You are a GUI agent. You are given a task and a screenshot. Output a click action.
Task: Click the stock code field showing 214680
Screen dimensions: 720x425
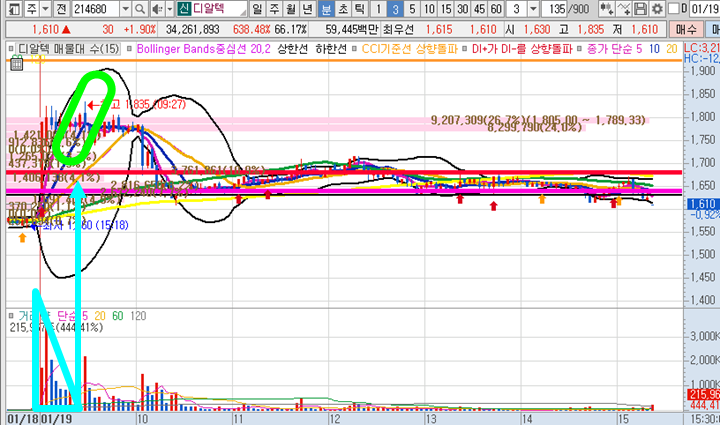96,9
